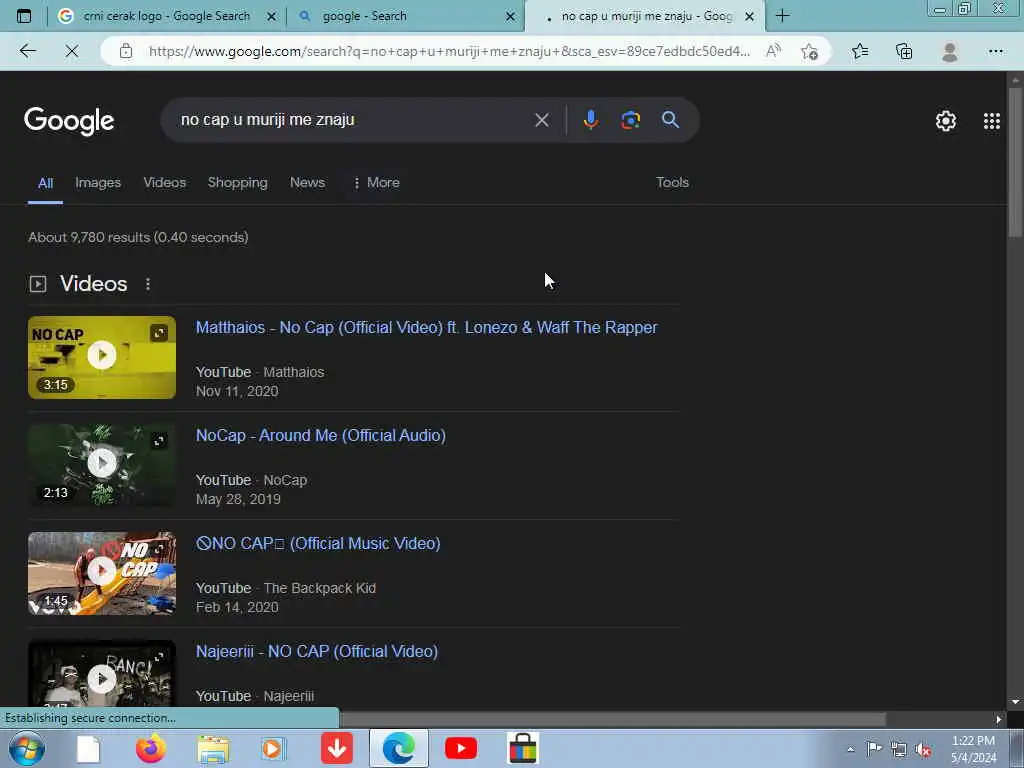Screen dimensions: 1024x768
Task: Switch to News results tab
Action: click(308, 183)
